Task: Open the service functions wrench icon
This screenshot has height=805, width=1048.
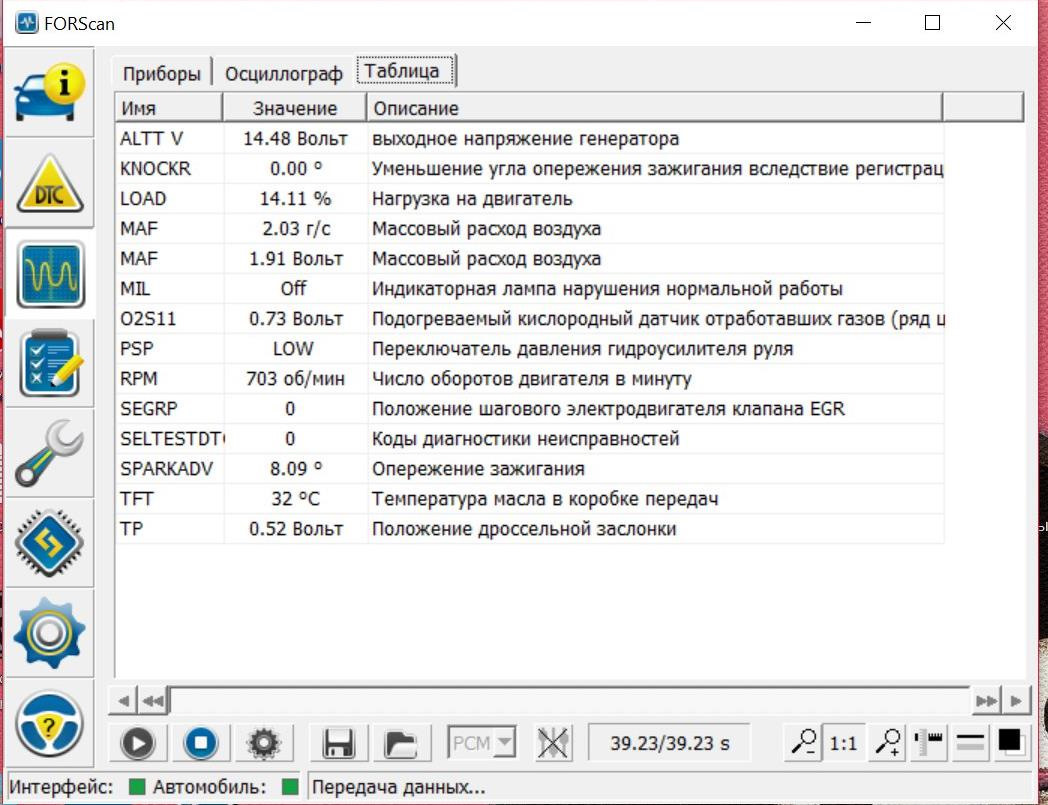Action: click(49, 453)
